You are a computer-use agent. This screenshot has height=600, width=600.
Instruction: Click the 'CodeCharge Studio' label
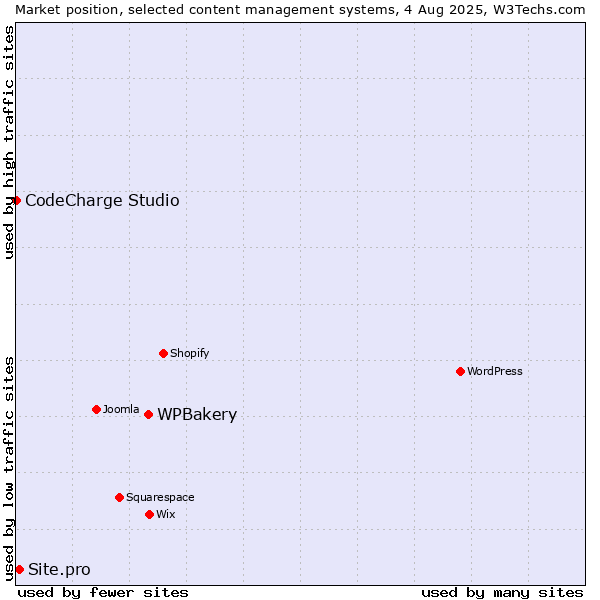102,201
